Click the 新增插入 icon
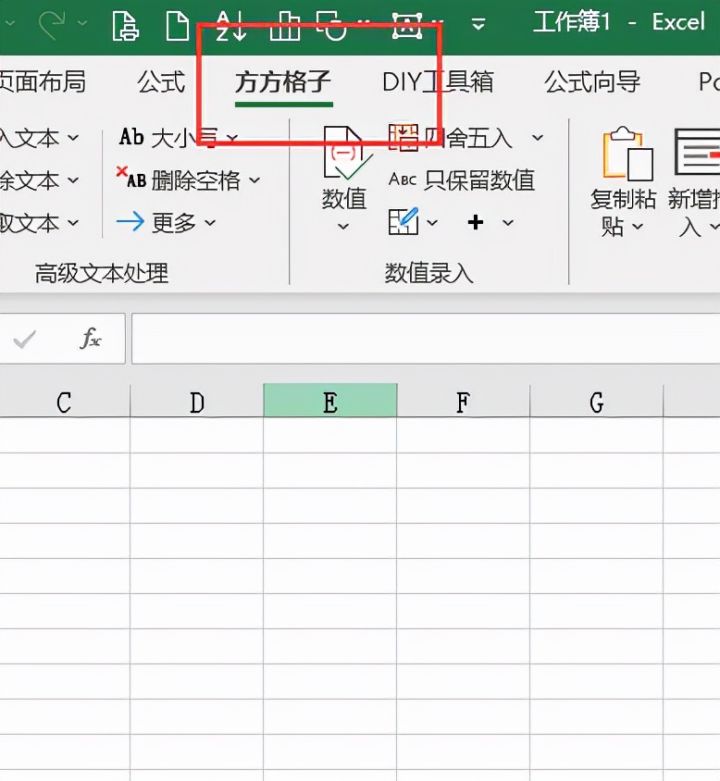This screenshot has height=781, width=720. (697, 153)
